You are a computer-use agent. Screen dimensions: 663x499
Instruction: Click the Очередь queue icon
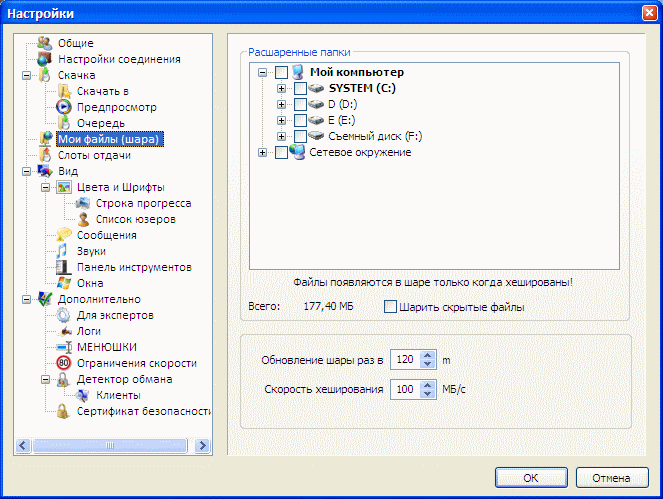click(x=63, y=123)
